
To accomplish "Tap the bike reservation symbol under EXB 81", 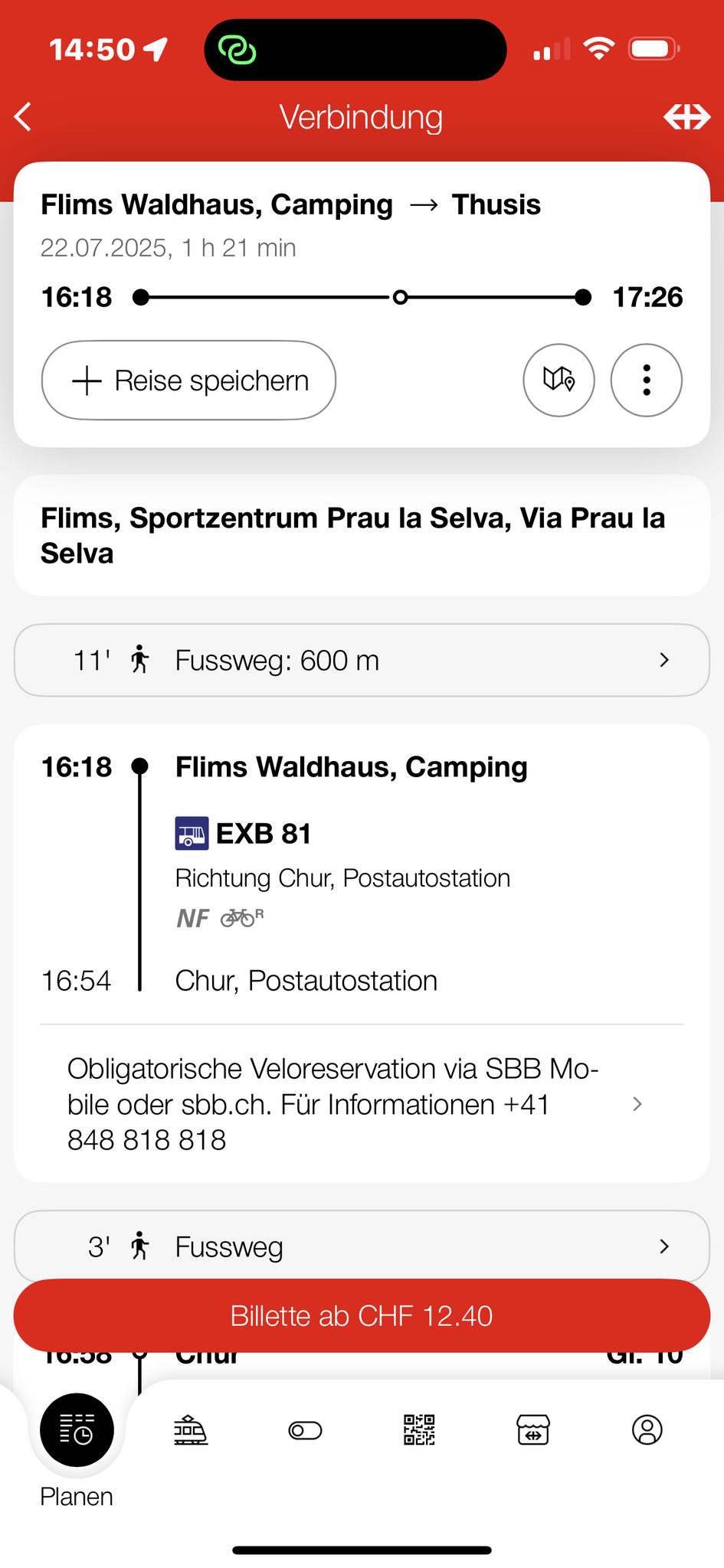I will pos(241,917).
